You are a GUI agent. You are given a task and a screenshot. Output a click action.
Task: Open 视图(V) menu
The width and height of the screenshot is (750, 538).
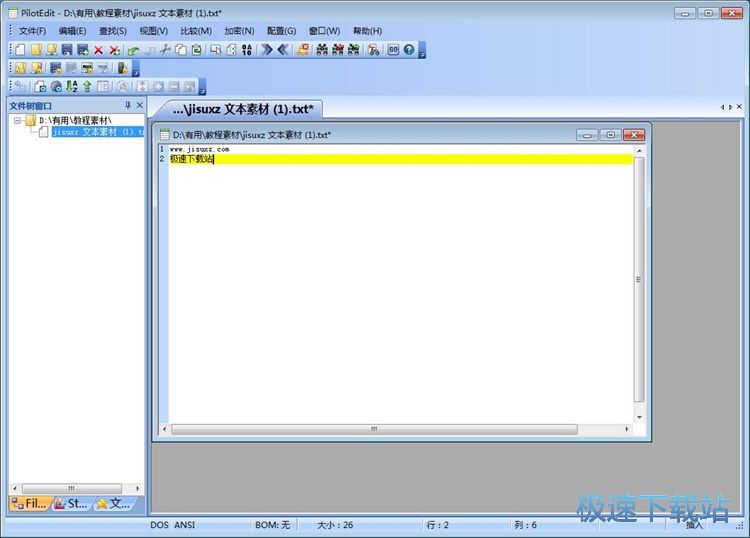click(x=154, y=31)
